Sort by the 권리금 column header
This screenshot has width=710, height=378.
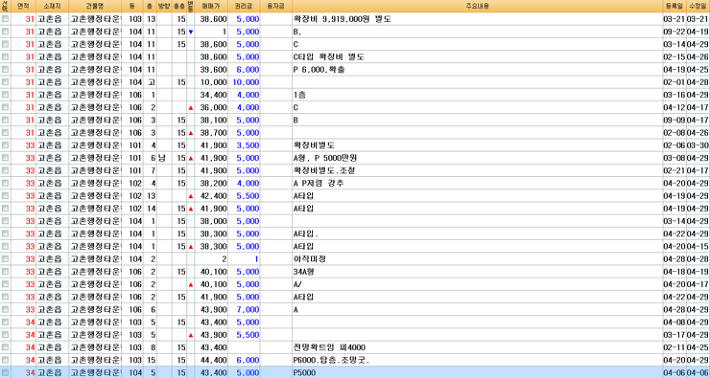244,6
